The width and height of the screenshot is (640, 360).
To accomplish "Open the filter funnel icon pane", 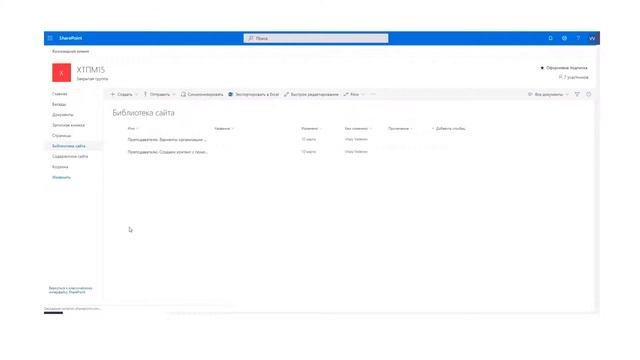I will [x=577, y=94].
